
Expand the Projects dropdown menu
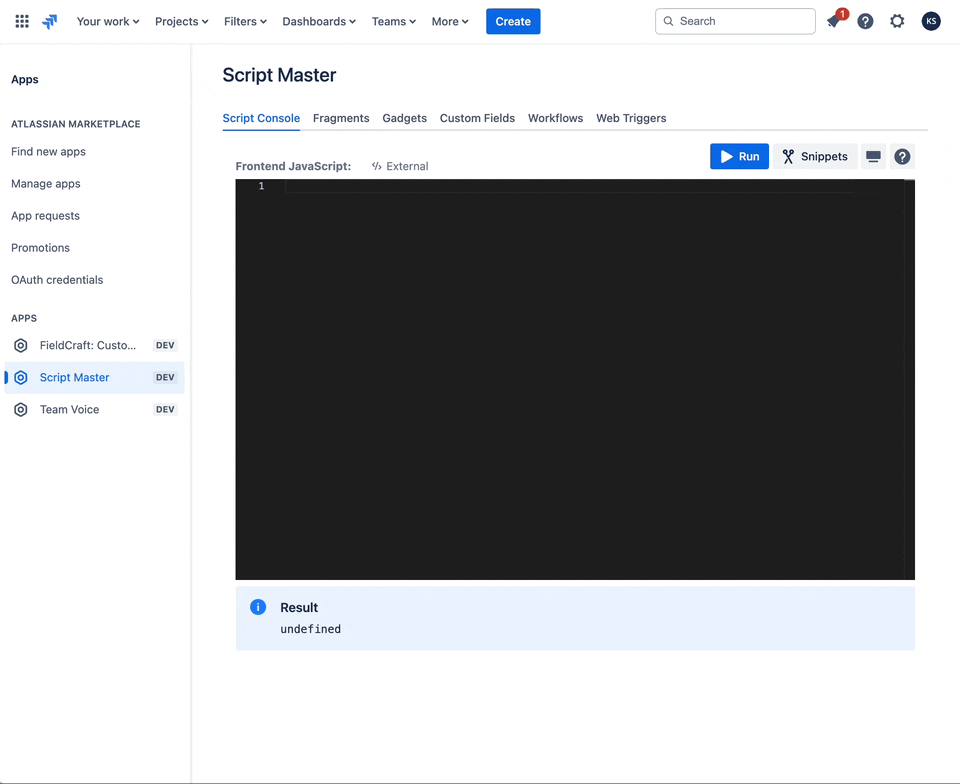click(x=182, y=21)
